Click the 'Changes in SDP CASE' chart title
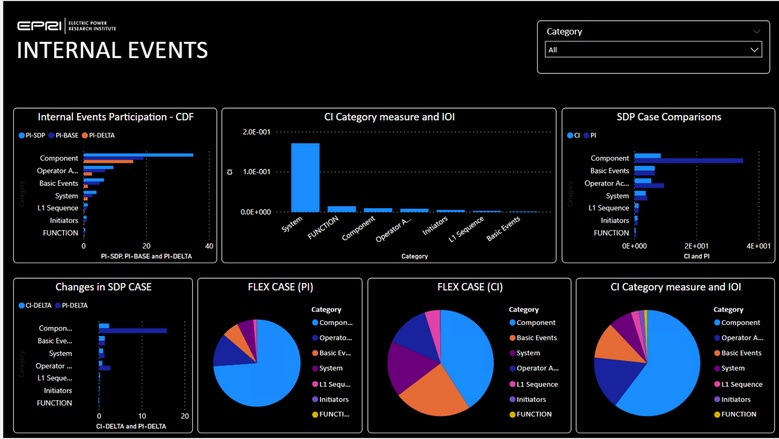This screenshot has width=779, height=439. point(103,287)
